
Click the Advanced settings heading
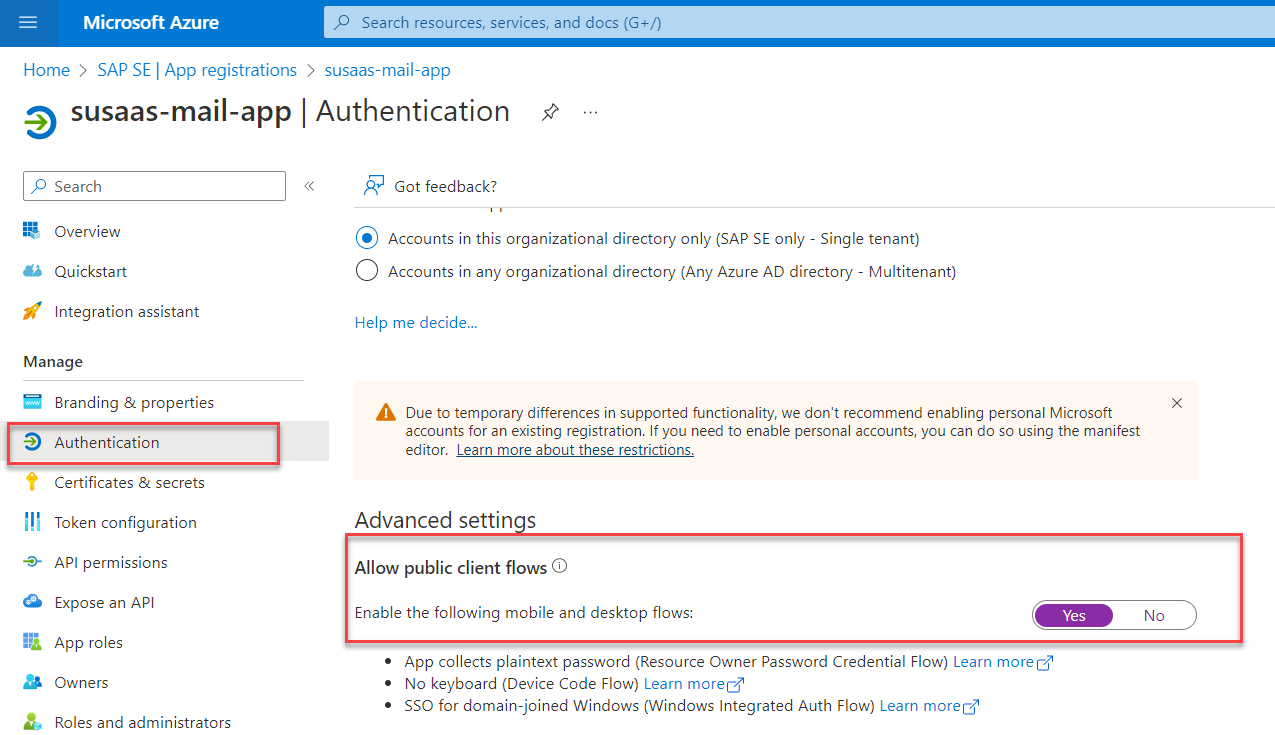pyautogui.click(x=445, y=520)
